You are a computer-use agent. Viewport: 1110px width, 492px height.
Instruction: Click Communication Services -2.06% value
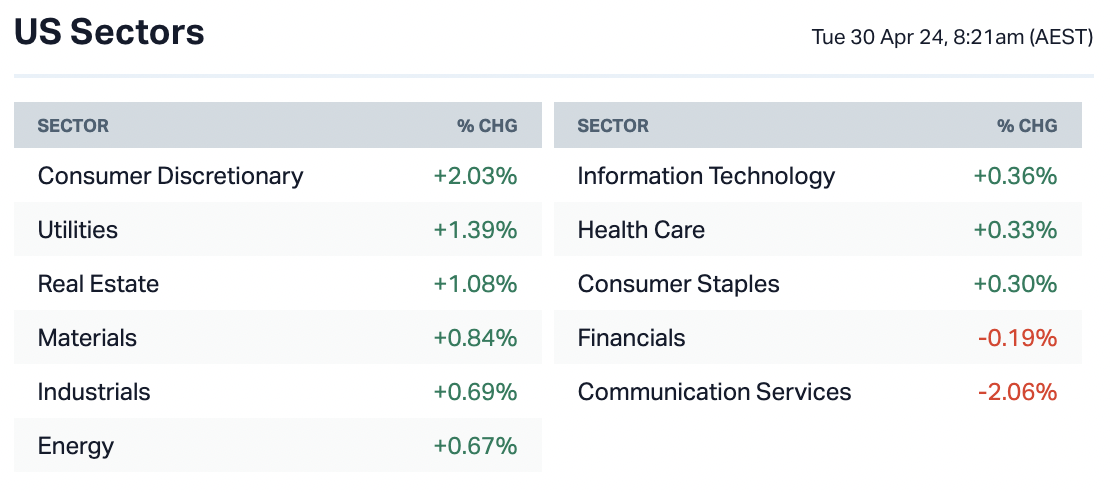click(1017, 392)
